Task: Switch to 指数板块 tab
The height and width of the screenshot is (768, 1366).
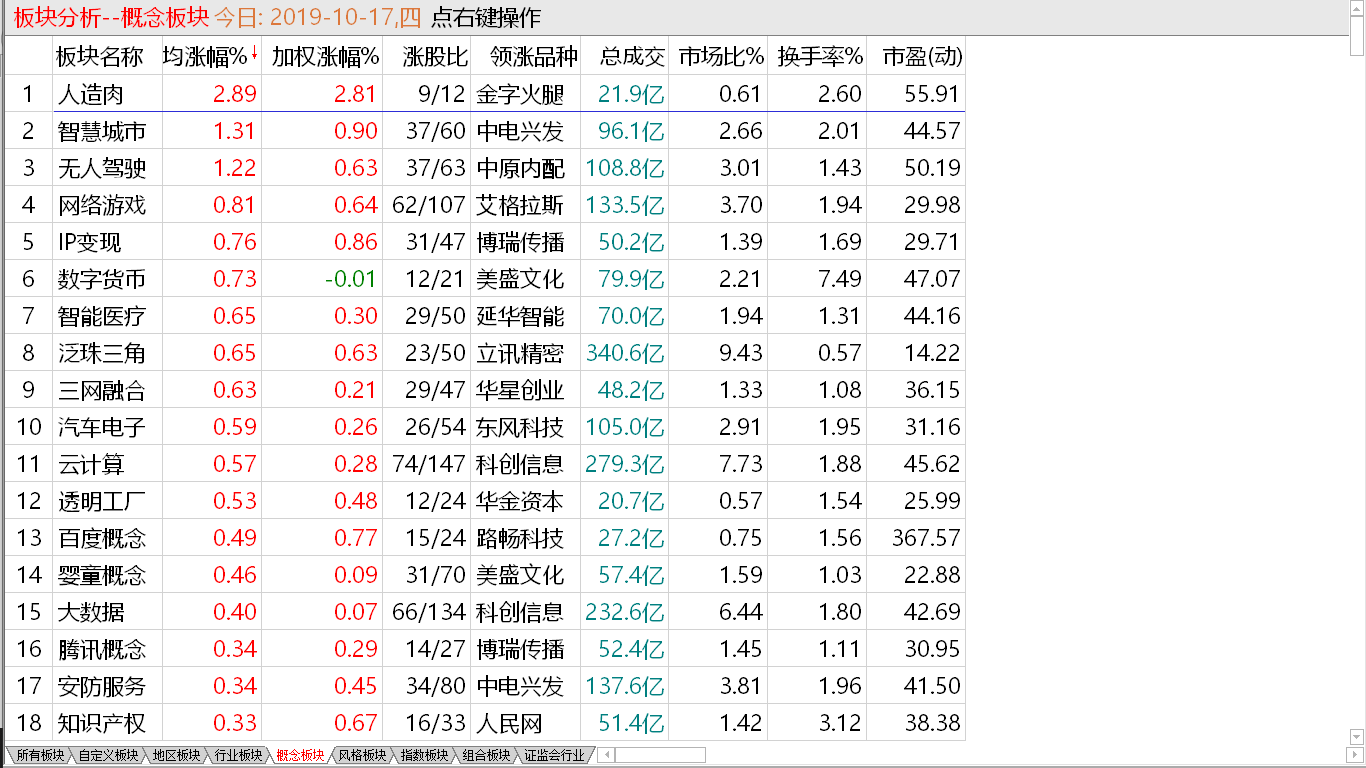Action: coord(424,755)
